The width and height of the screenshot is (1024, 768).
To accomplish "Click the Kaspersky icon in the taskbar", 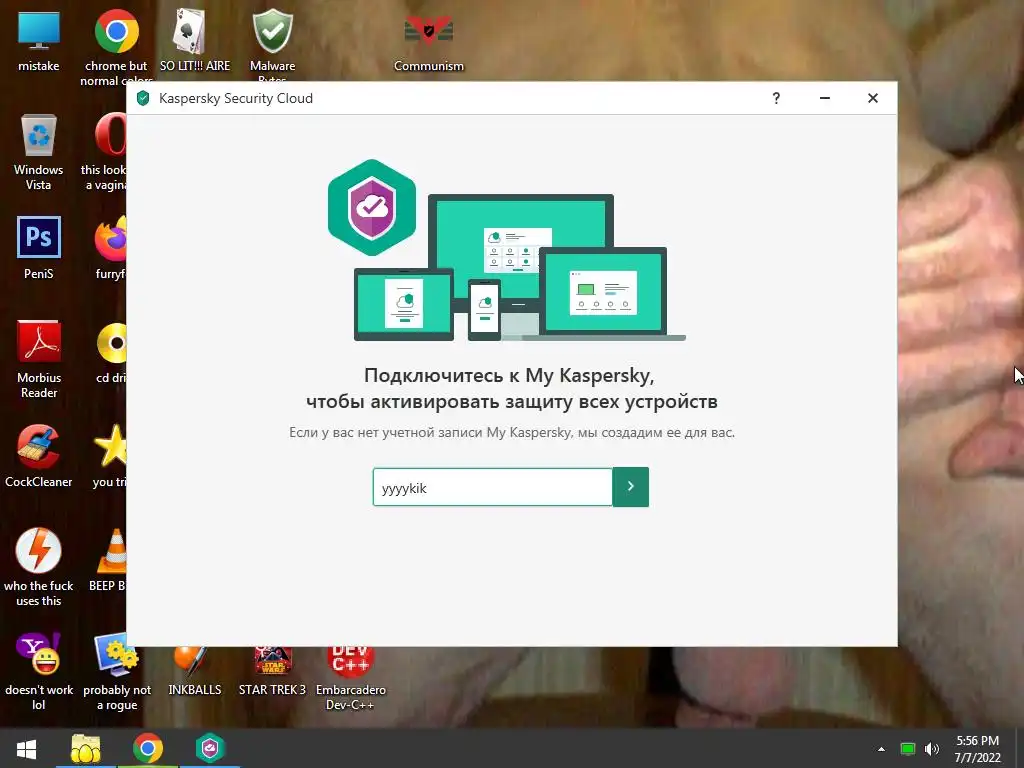I will pos(210,748).
